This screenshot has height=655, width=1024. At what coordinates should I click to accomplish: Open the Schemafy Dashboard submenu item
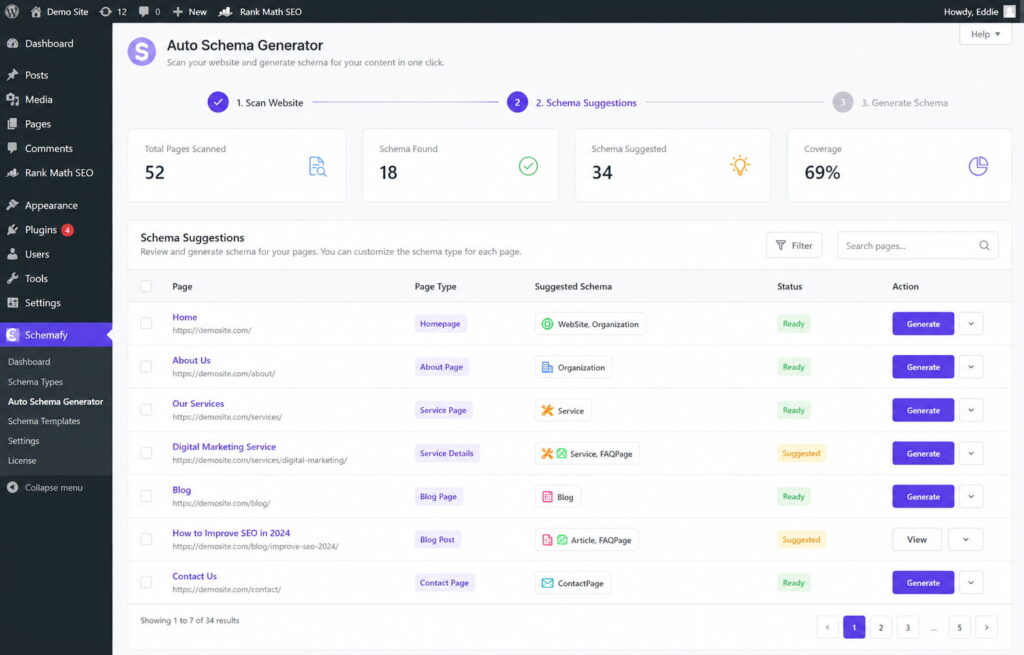[29, 362]
